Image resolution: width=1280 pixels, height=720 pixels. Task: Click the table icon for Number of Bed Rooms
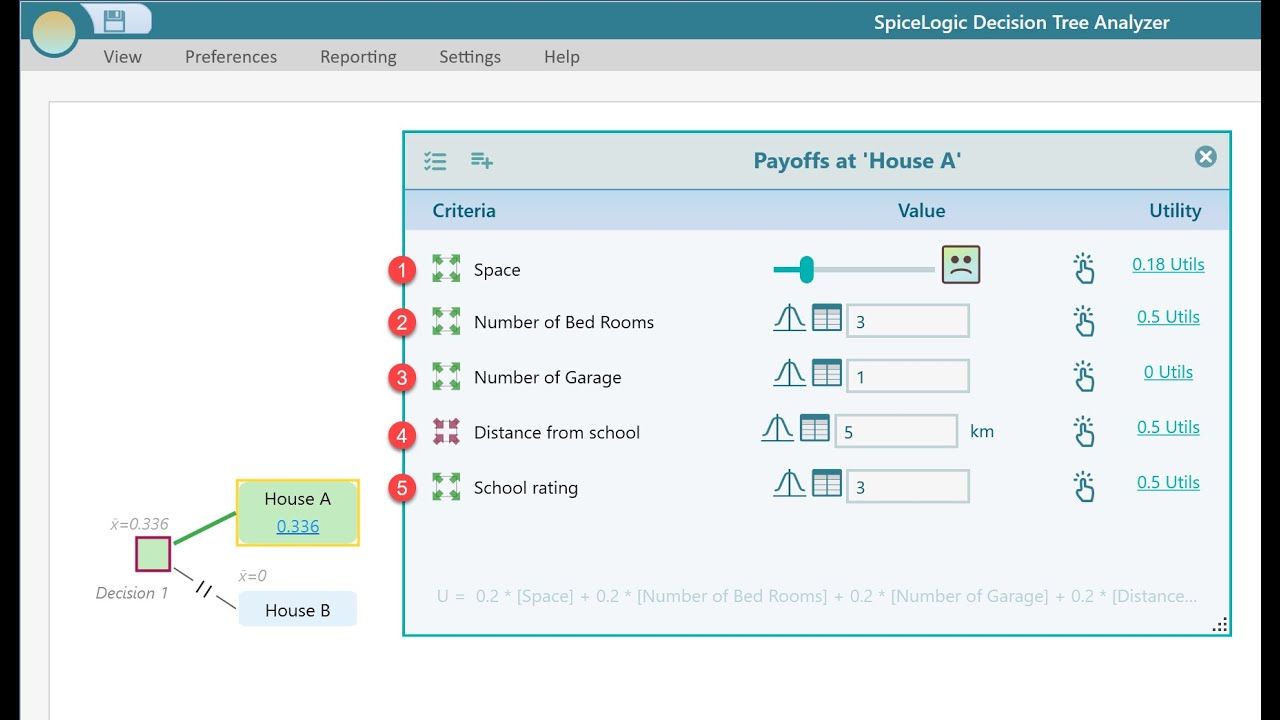(827, 318)
